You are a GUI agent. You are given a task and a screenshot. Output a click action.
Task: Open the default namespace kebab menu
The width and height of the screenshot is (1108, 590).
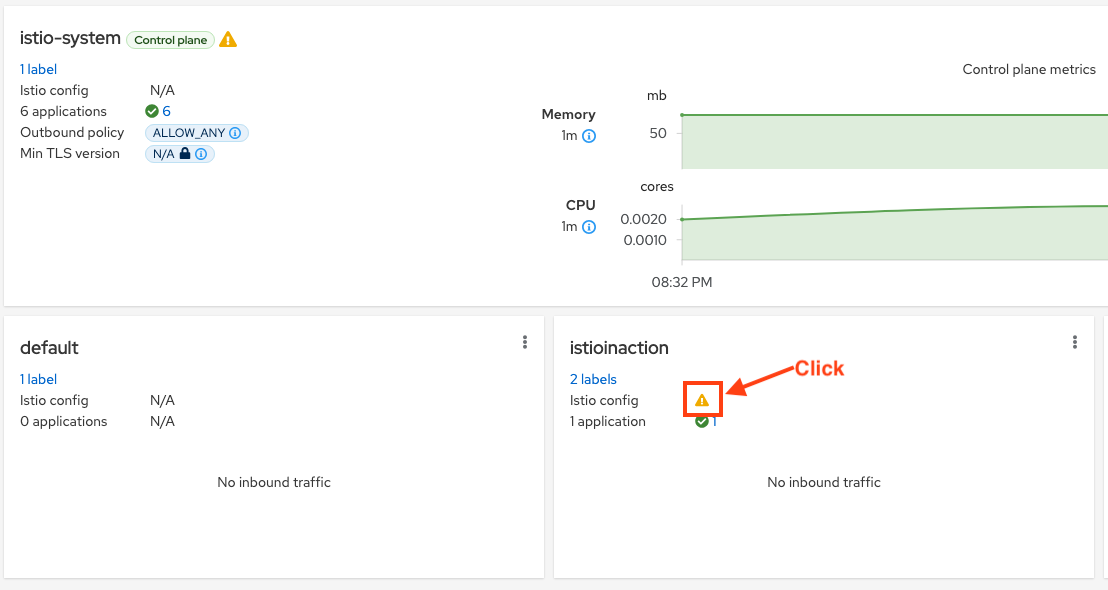[x=525, y=342]
